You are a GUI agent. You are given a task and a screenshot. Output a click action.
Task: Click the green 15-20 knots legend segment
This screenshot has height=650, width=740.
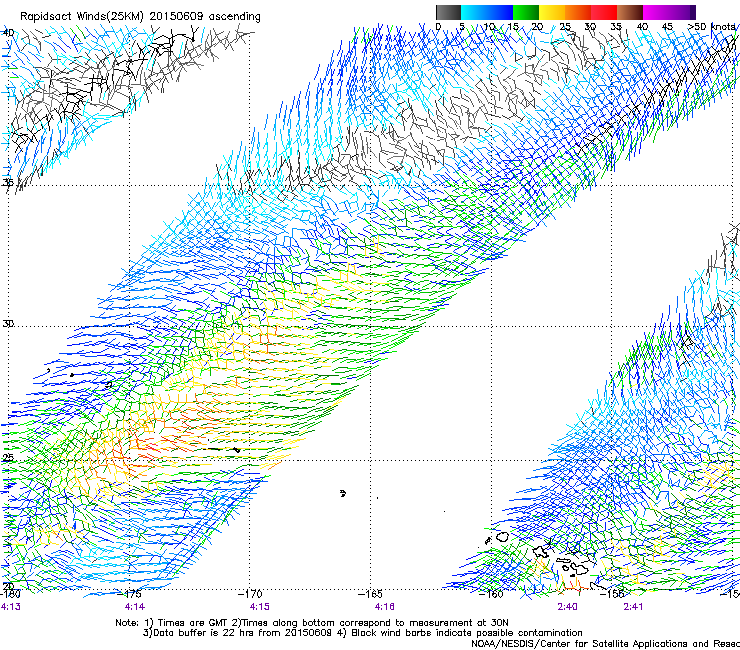click(526, 12)
